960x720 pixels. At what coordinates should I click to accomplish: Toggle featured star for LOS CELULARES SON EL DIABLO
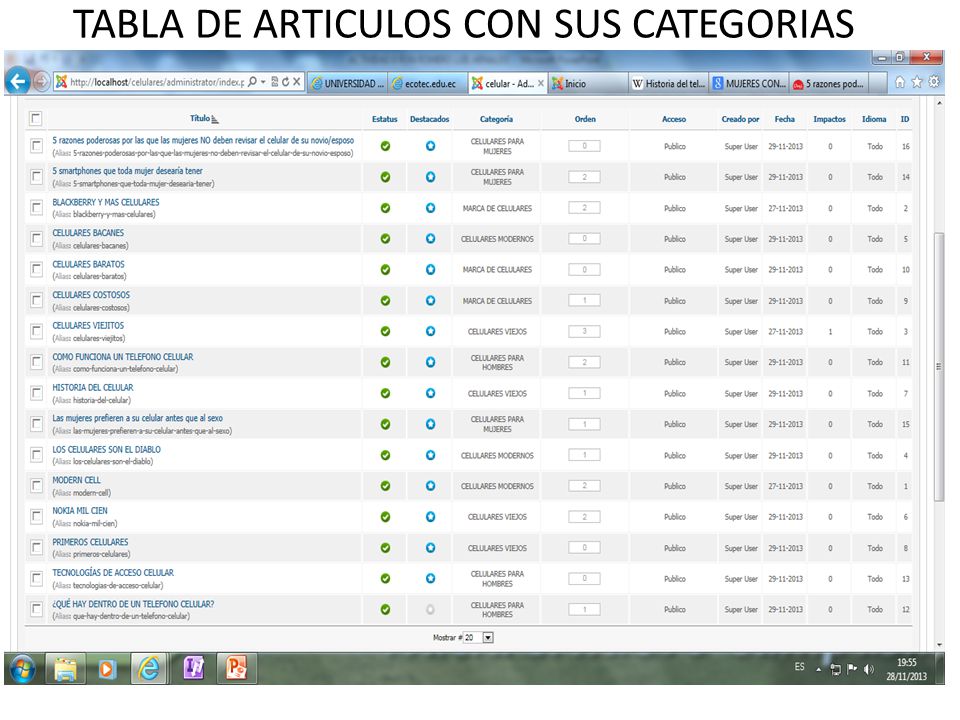click(430, 455)
